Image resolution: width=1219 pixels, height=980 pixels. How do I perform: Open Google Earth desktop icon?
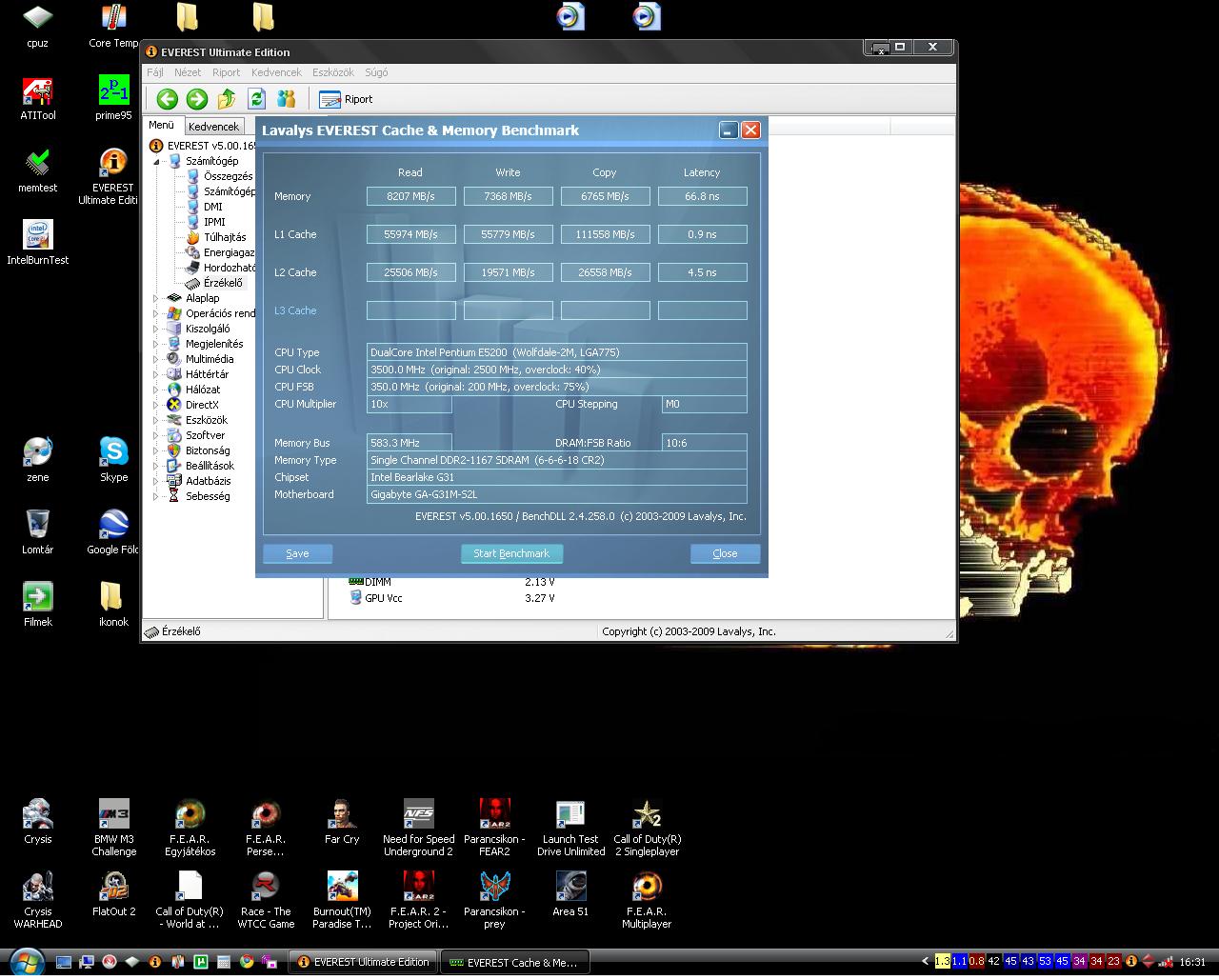[x=113, y=531]
